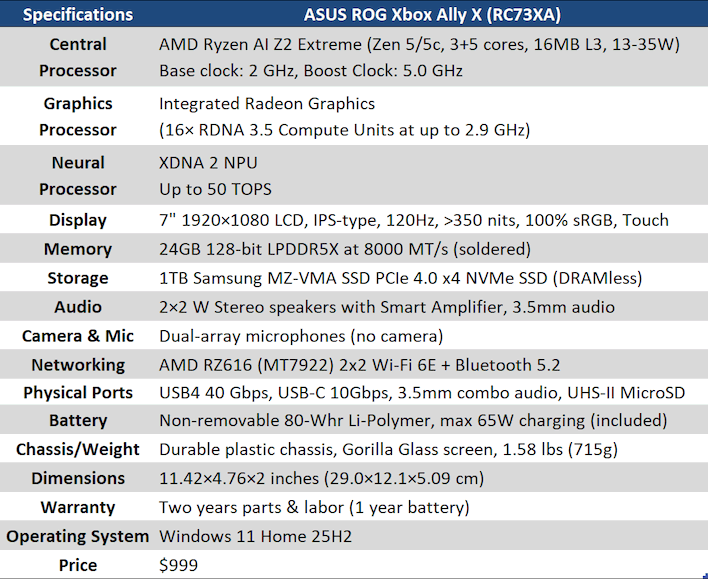The height and width of the screenshot is (579, 708).
Task: Click the Physical Ports row label
Action: point(78,393)
